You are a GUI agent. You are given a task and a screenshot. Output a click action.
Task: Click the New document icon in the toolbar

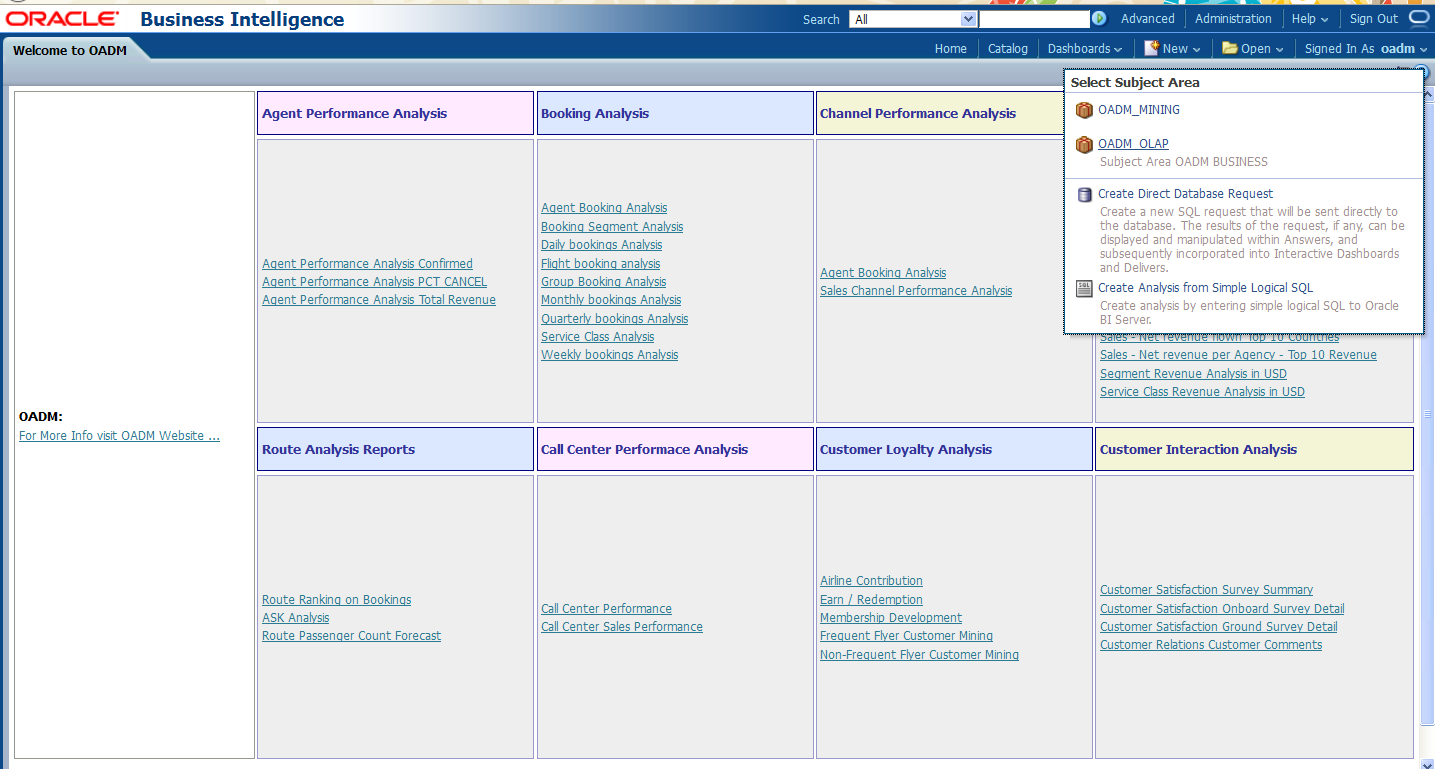click(1152, 48)
